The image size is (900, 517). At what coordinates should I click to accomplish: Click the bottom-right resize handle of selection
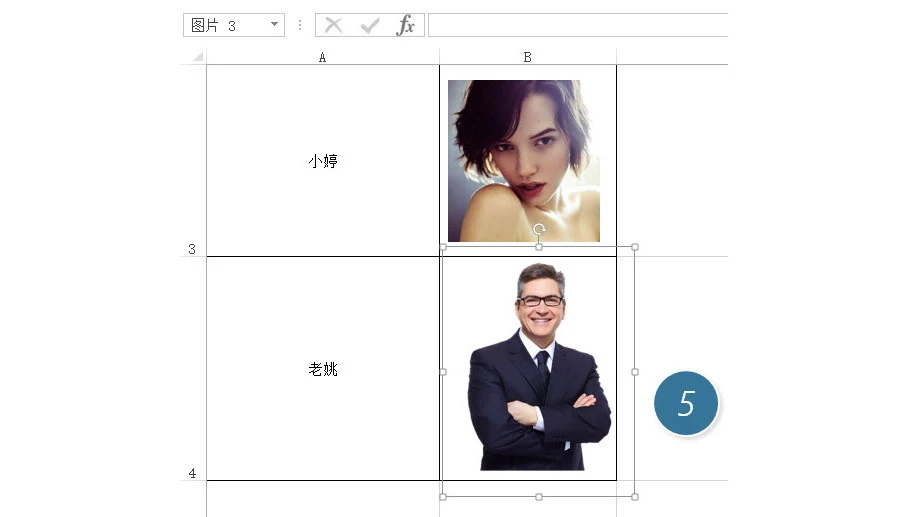(635, 497)
